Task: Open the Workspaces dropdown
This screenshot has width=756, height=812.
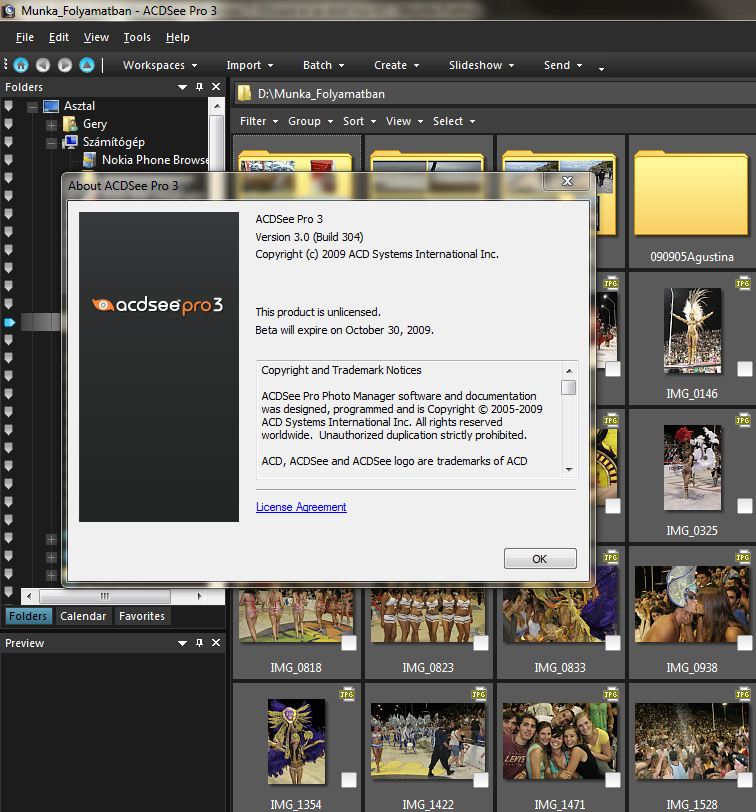Action: (159, 65)
